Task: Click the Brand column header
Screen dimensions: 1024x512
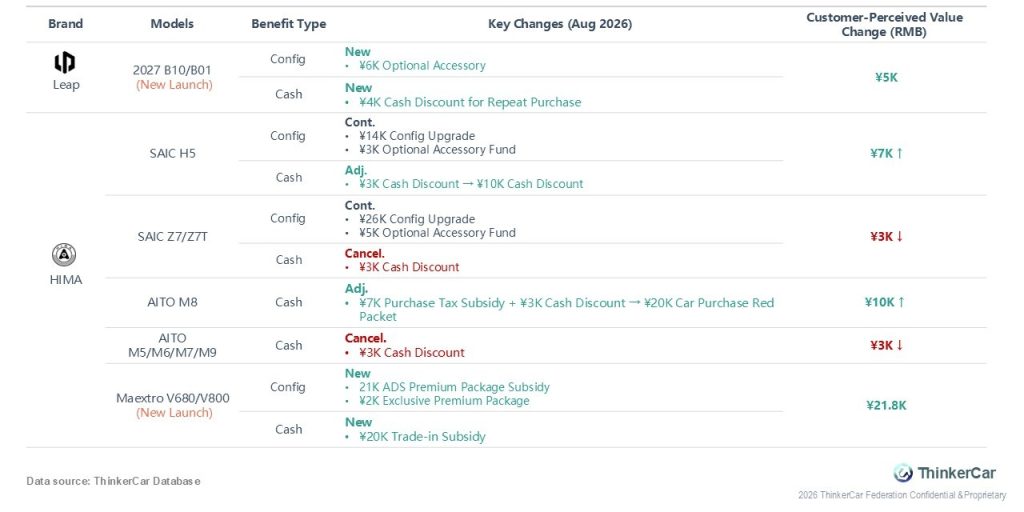Action: [65, 24]
